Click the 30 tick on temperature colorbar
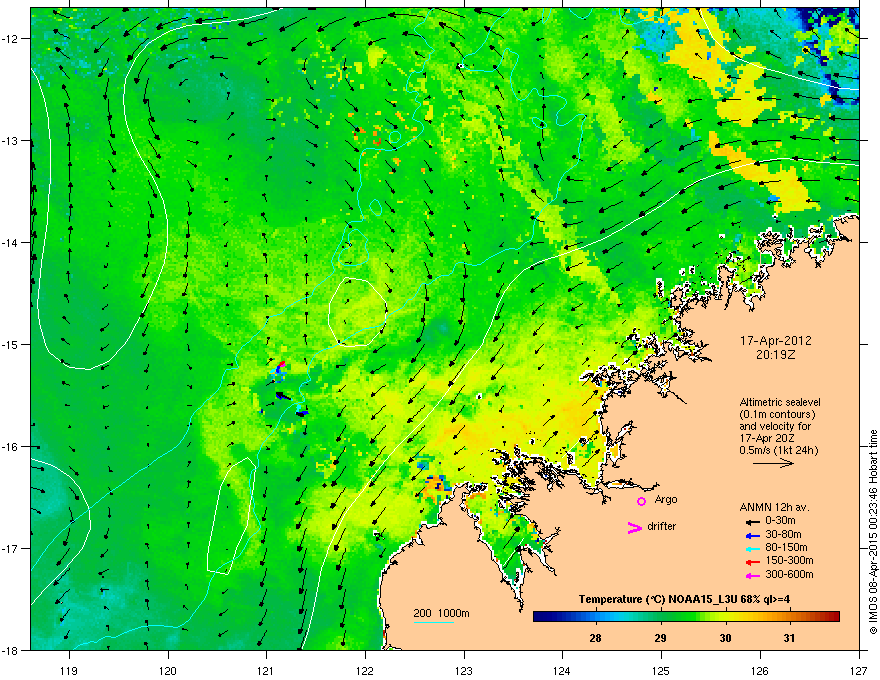Image resolution: width=880 pixels, height=680 pixels. point(725,638)
